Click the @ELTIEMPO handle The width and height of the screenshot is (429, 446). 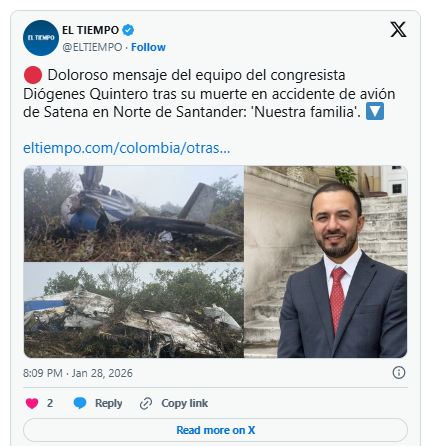92,47
